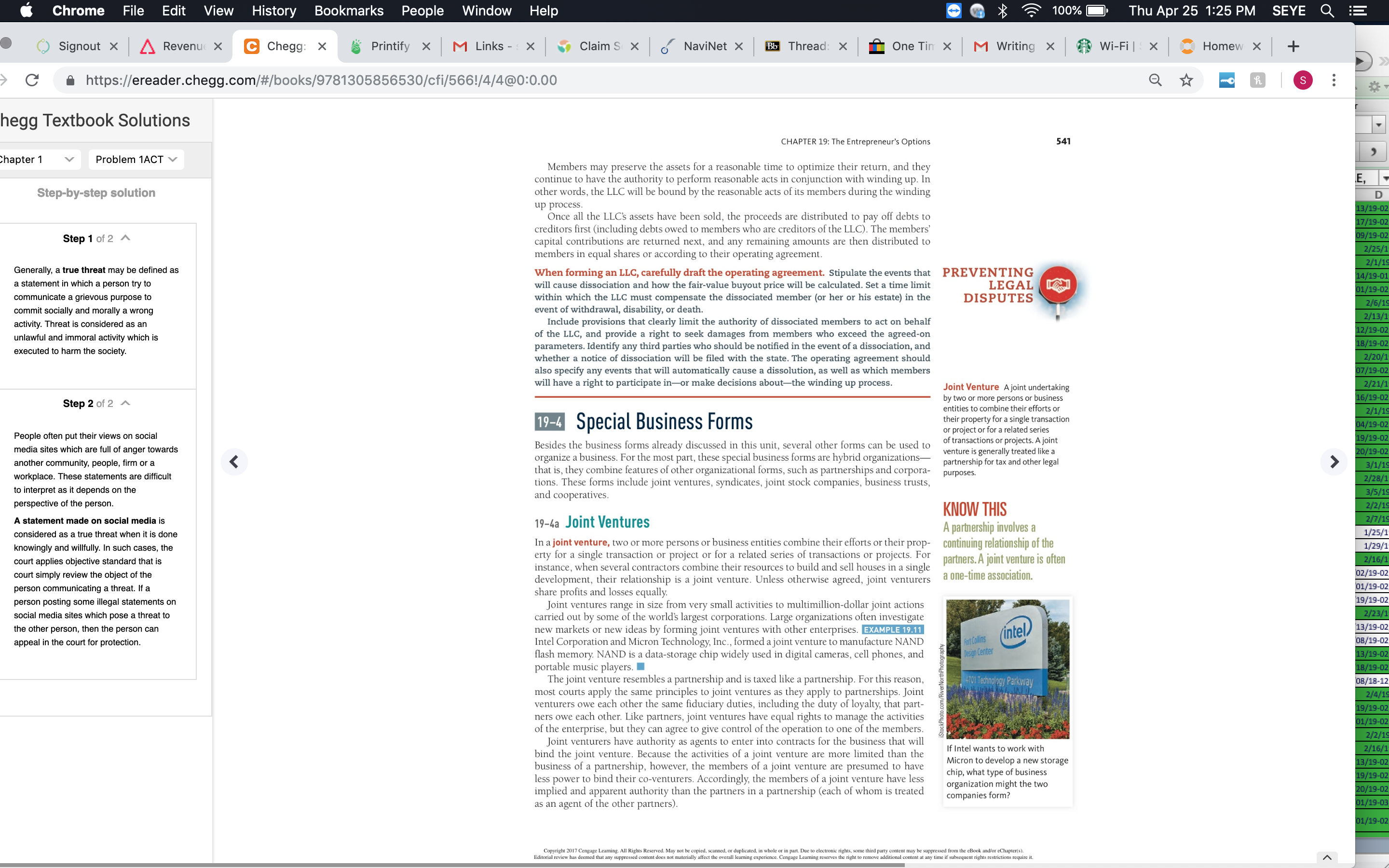
Task: Open the Bookmarks menu
Action: coord(348,10)
